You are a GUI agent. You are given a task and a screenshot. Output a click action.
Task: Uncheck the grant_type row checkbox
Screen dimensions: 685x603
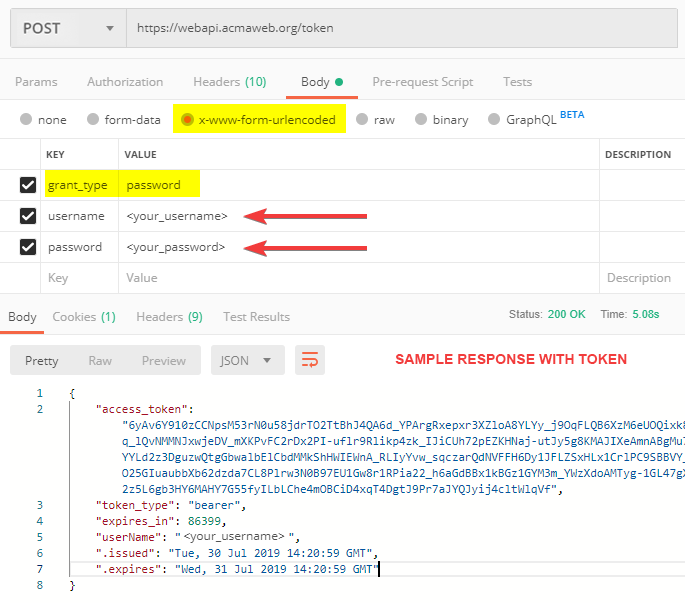pyautogui.click(x=28, y=185)
